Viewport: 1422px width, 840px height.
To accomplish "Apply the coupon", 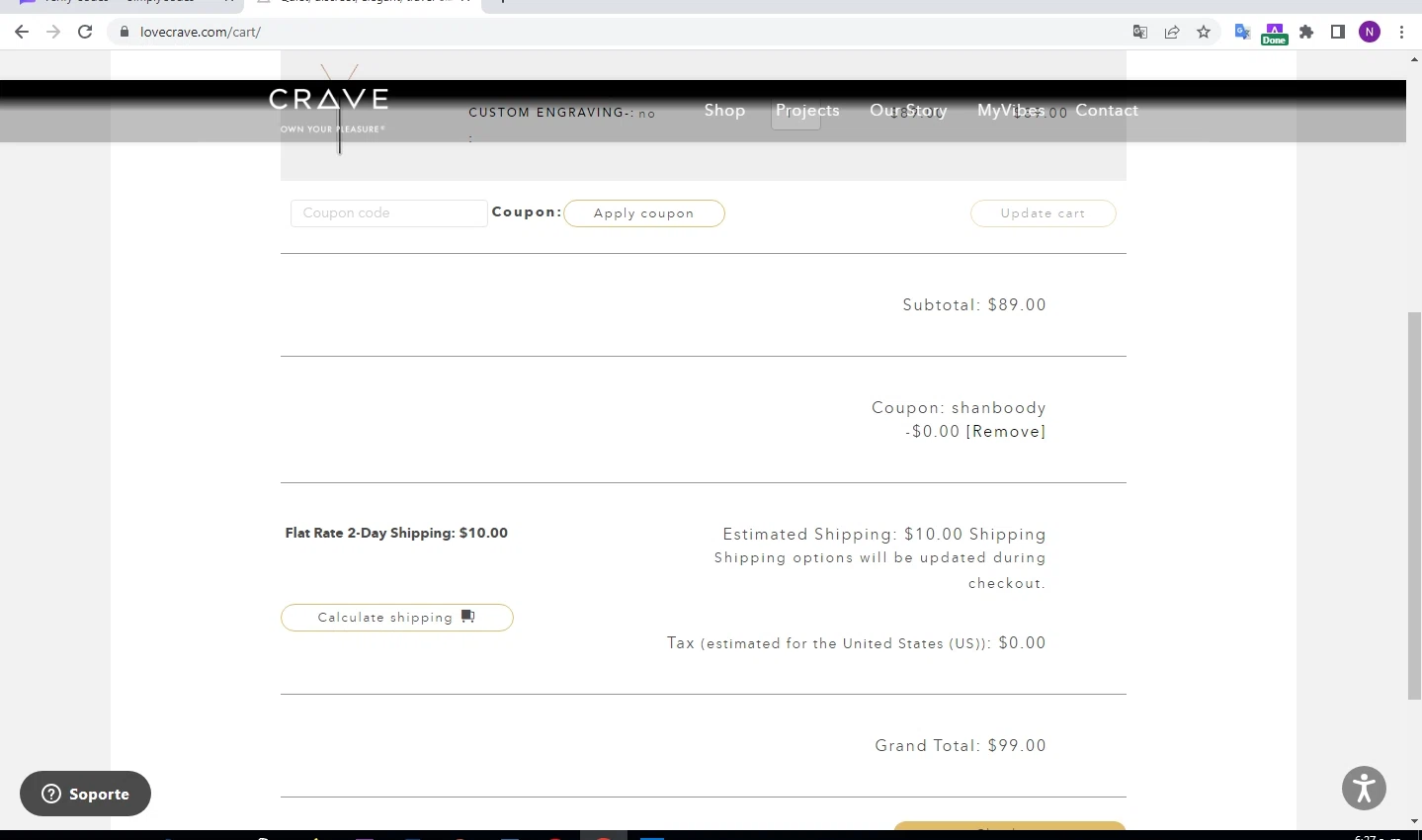I will tap(644, 213).
